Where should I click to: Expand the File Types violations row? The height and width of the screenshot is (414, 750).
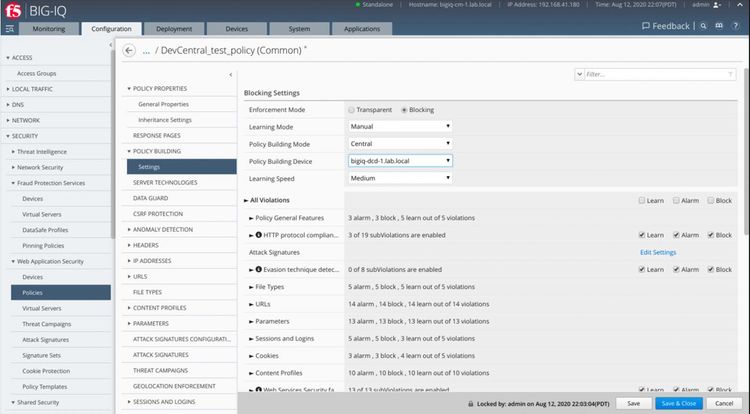tap(251, 287)
